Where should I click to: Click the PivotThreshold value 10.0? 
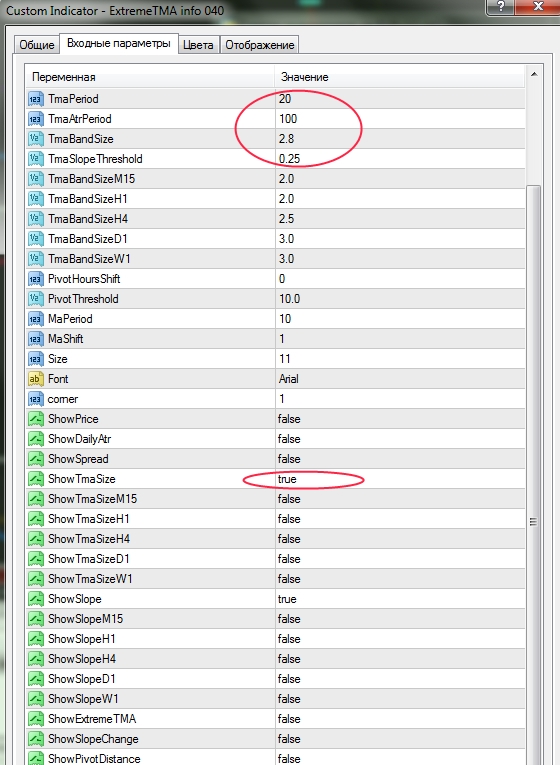point(289,299)
